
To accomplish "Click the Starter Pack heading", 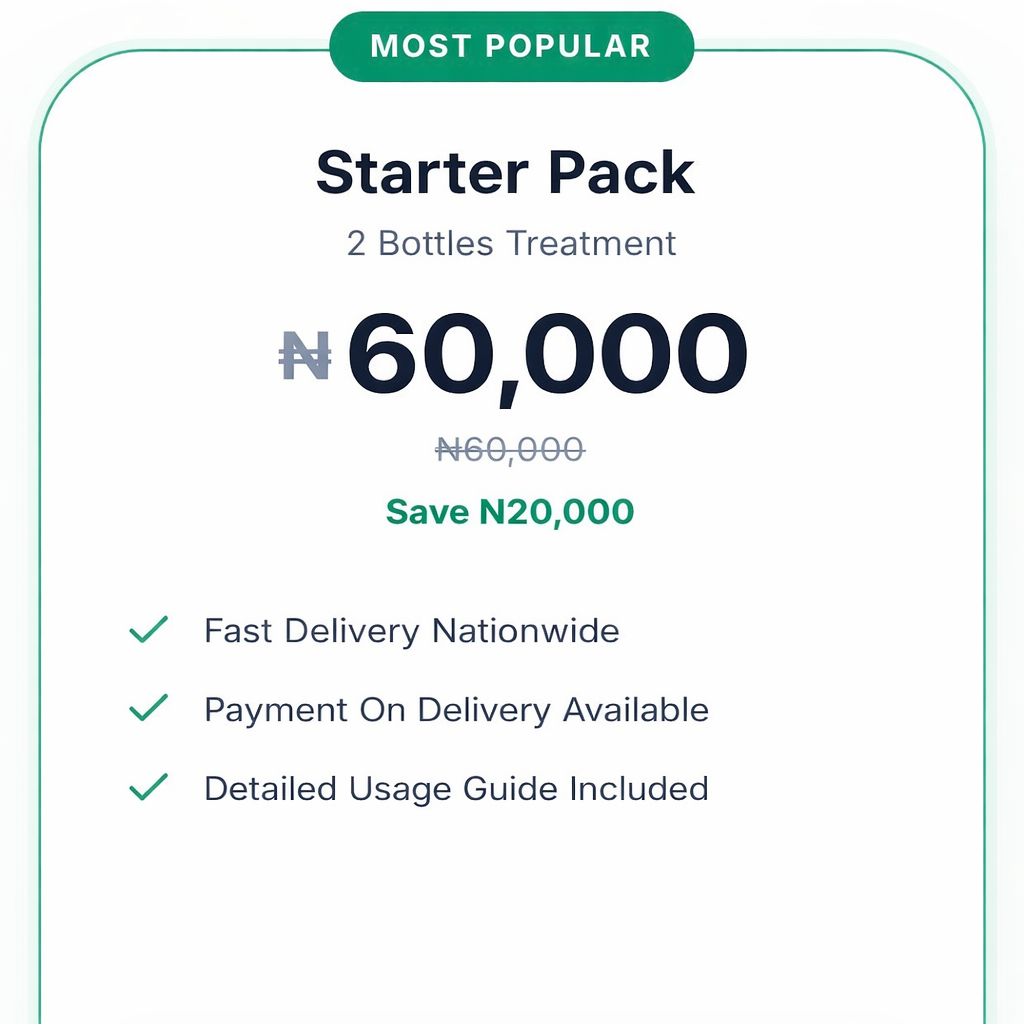I will [505, 172].
